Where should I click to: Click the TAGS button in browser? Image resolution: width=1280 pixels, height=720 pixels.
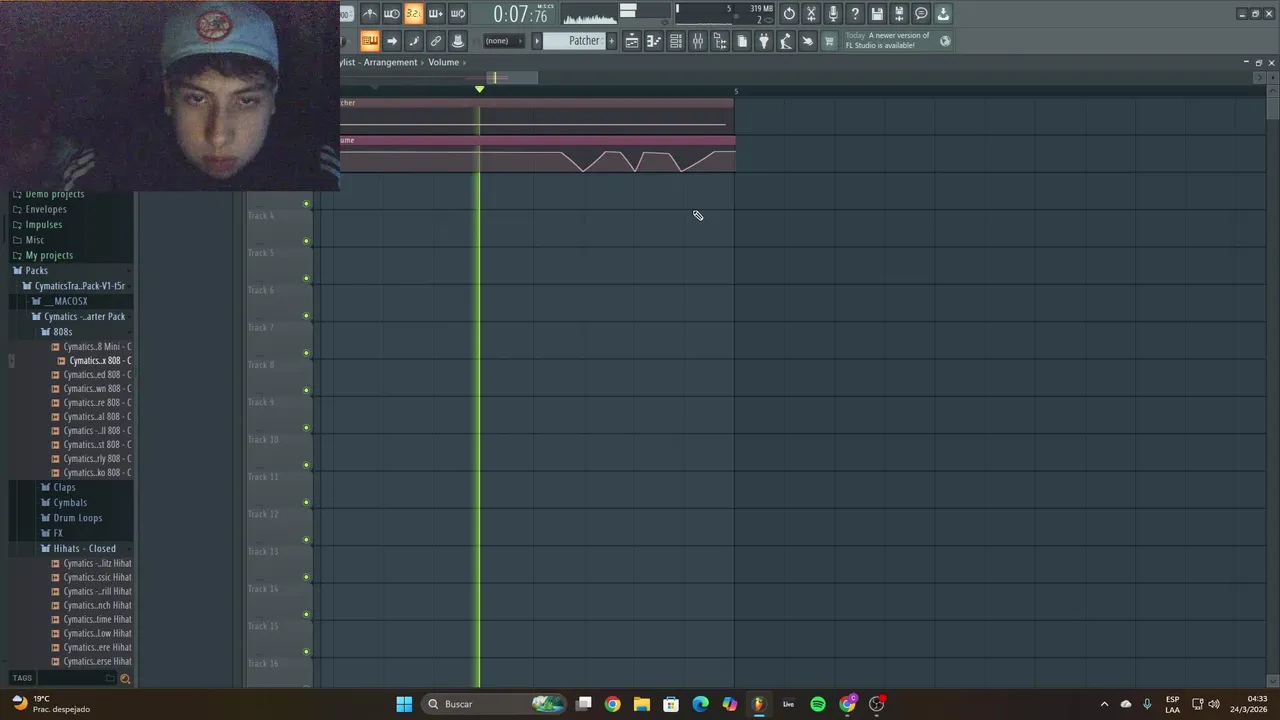pos(22,678)
